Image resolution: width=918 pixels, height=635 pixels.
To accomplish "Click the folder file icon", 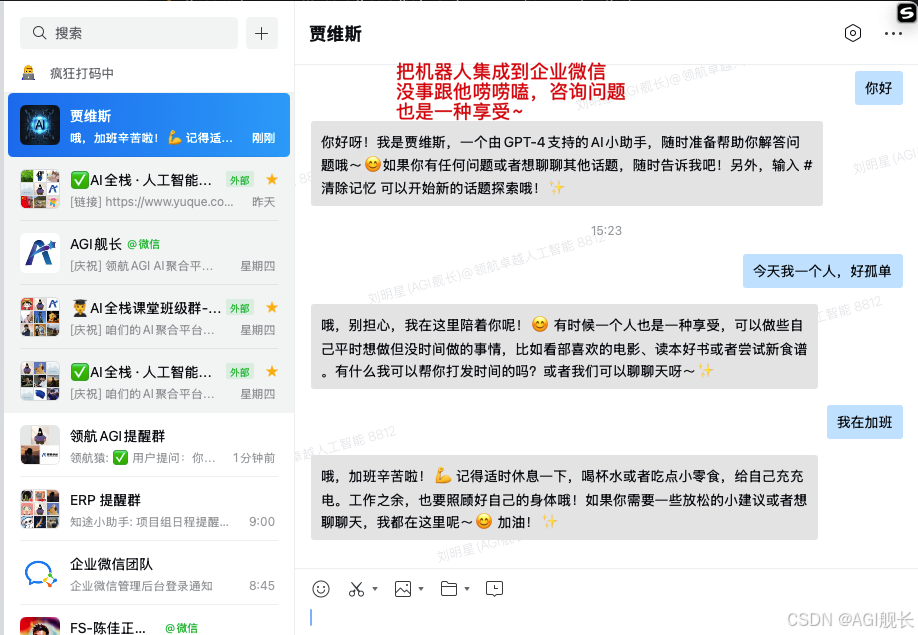I will 448,589.
